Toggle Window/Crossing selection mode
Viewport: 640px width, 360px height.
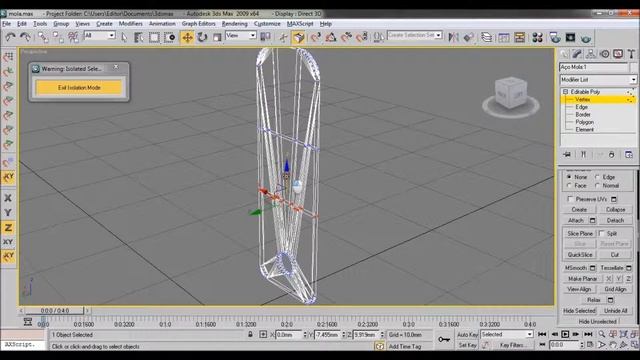point(170,38)
